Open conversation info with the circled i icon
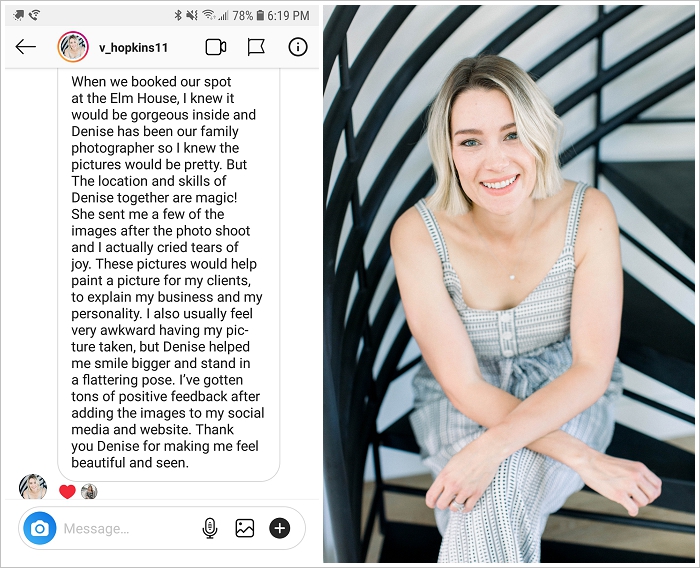The width and height of the screenshot is (700, 568). tap(298, 47)
